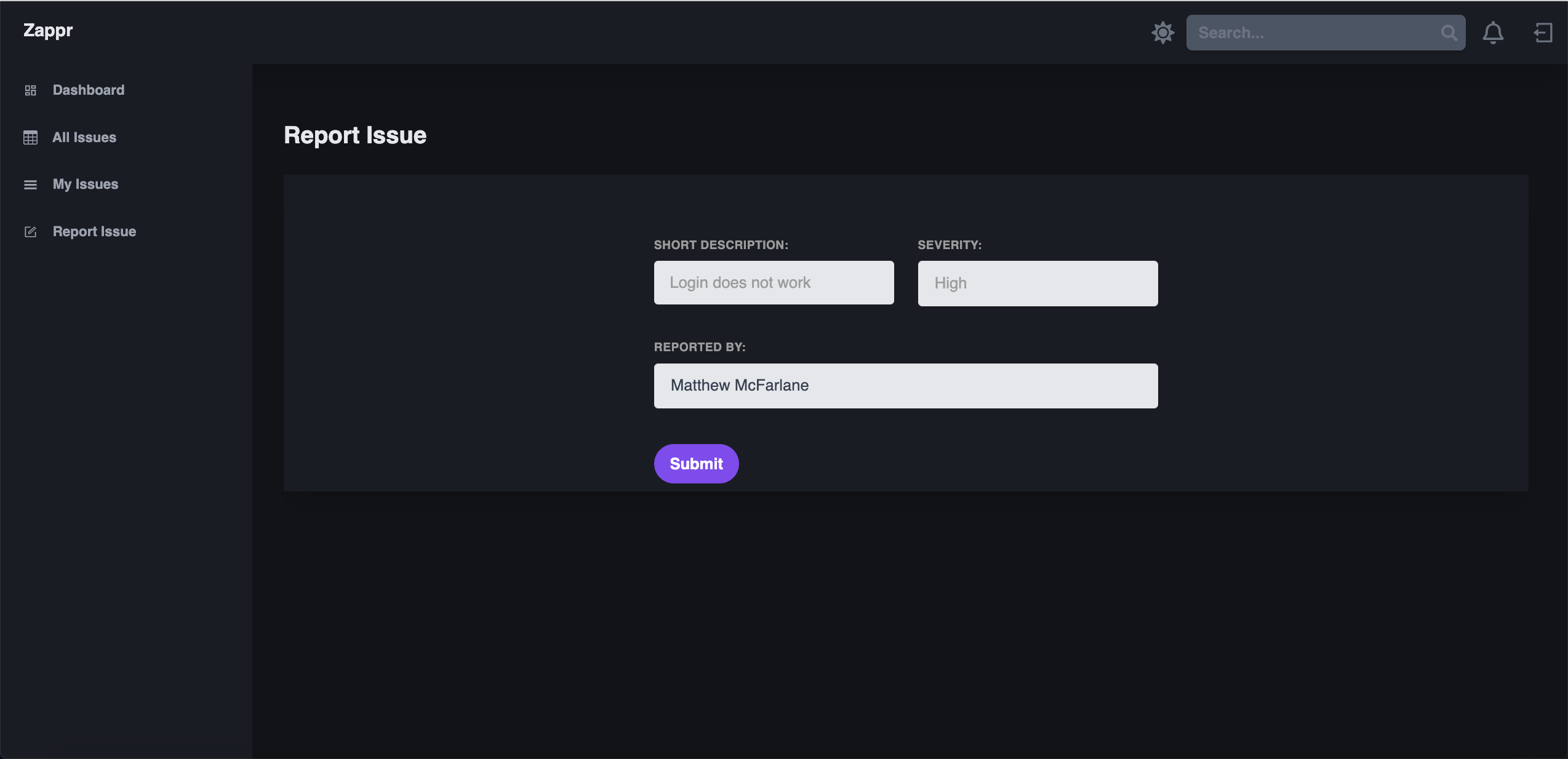Click the Report Issue pencil icon
The height and width of the screenshot is (759, 1568).
click(x=30, y=232)
